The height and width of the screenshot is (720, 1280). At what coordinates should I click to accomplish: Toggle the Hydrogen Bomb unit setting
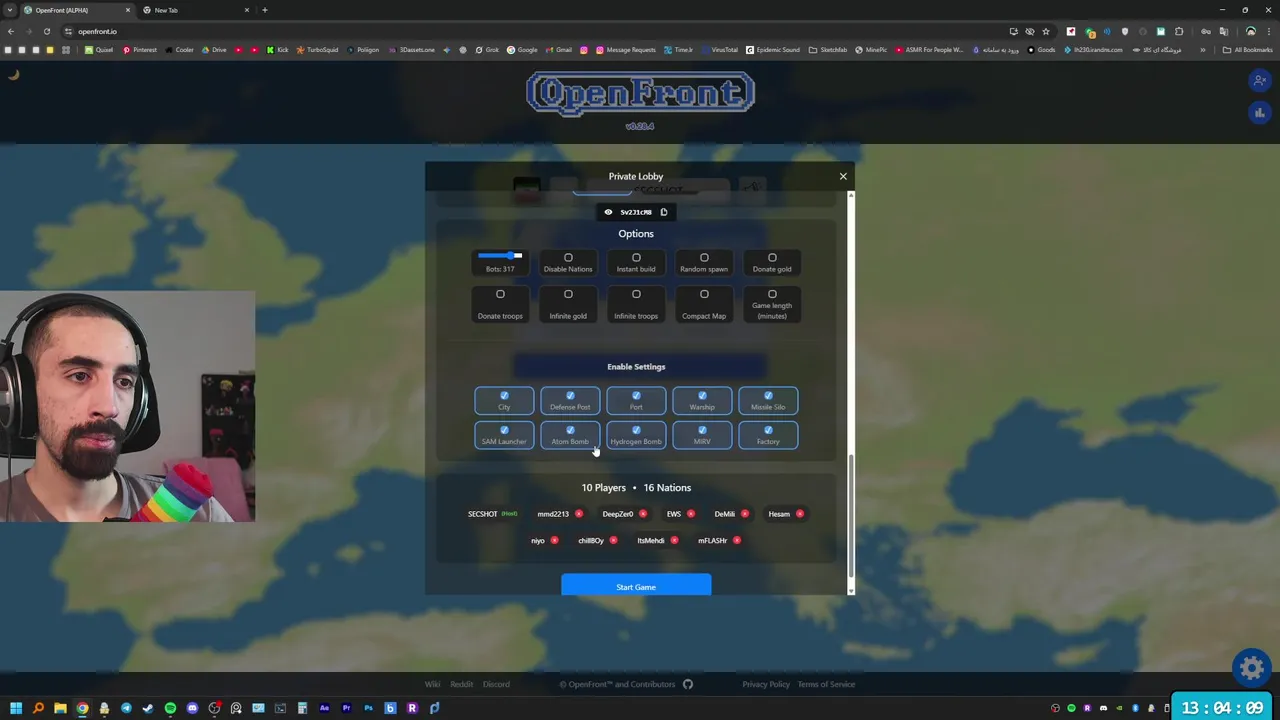coord(636,435)
